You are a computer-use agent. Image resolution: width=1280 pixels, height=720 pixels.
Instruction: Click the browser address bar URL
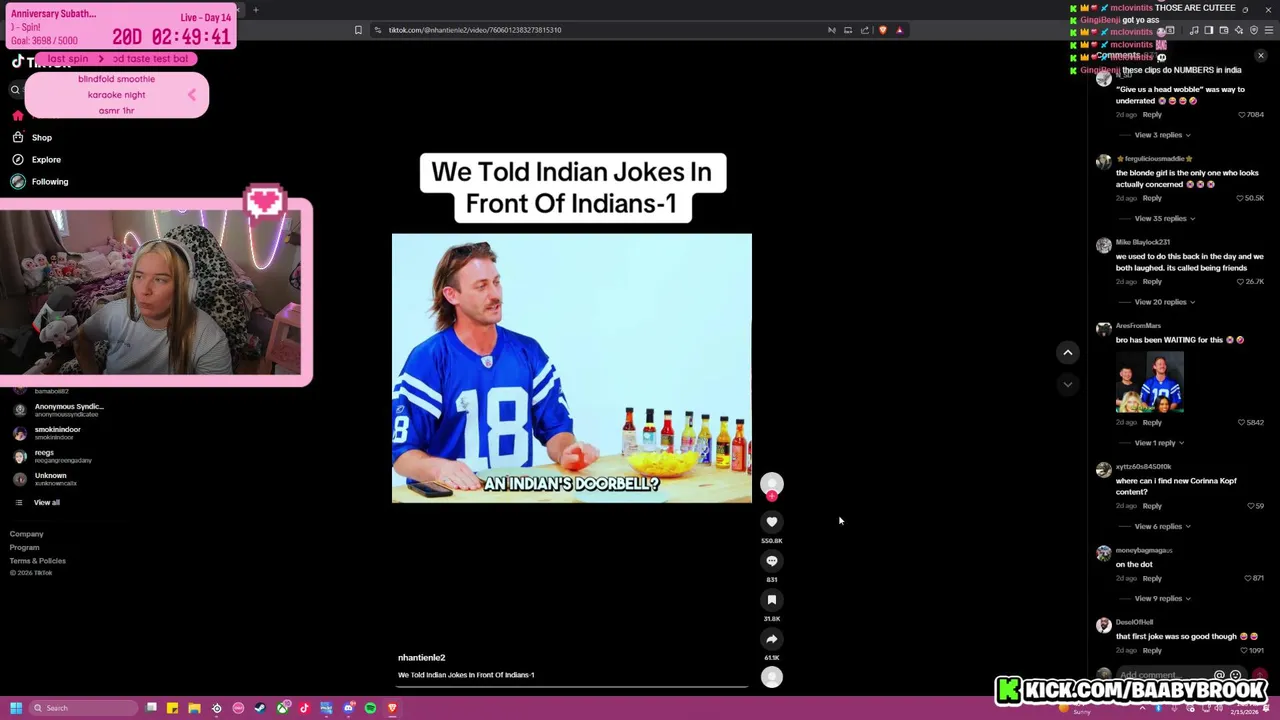tap(475, 30)
